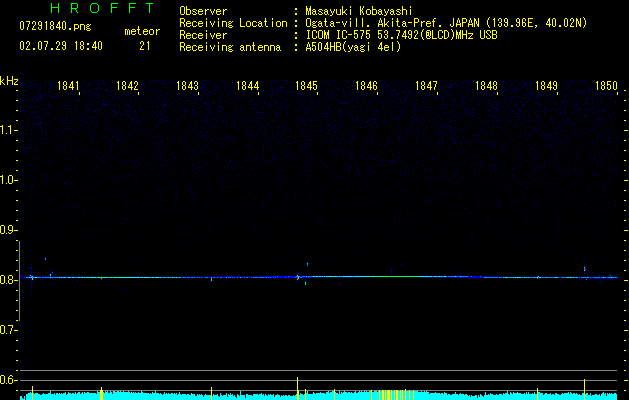
Task: Click the 0.7 kHz axis label
Action: point(8,330)
